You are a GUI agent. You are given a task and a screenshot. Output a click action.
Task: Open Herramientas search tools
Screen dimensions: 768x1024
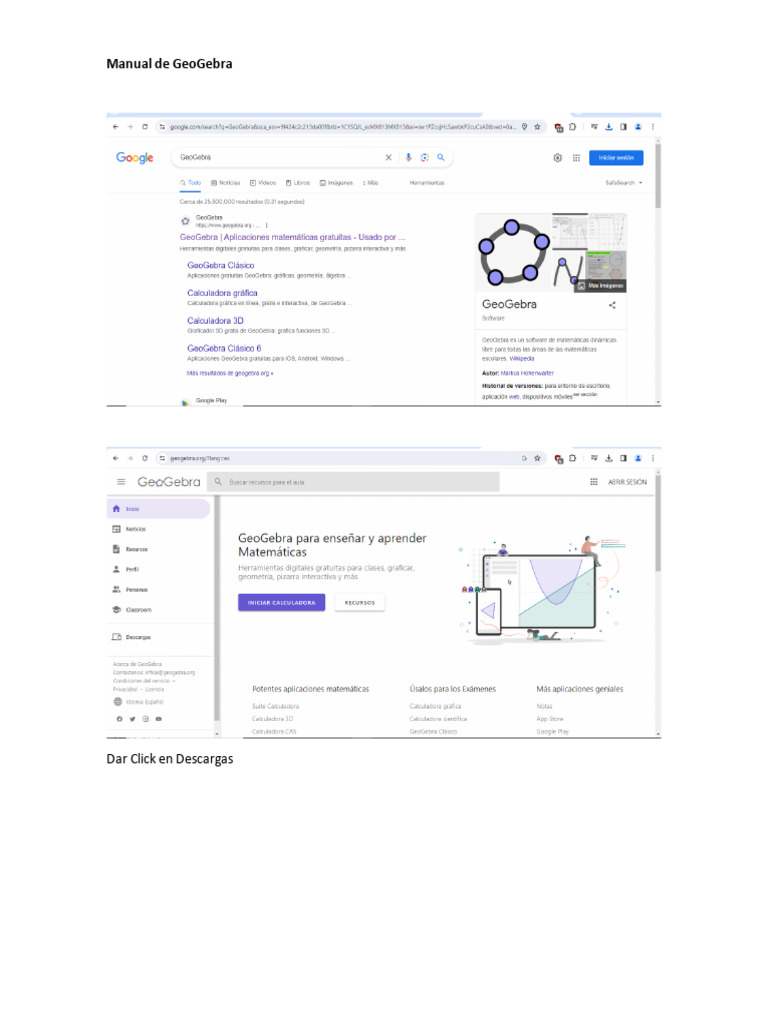click(427, 183)
